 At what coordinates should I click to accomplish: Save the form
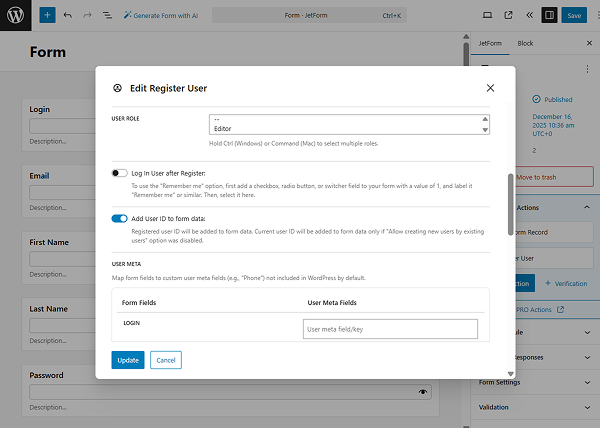click(x=574, y=15)
